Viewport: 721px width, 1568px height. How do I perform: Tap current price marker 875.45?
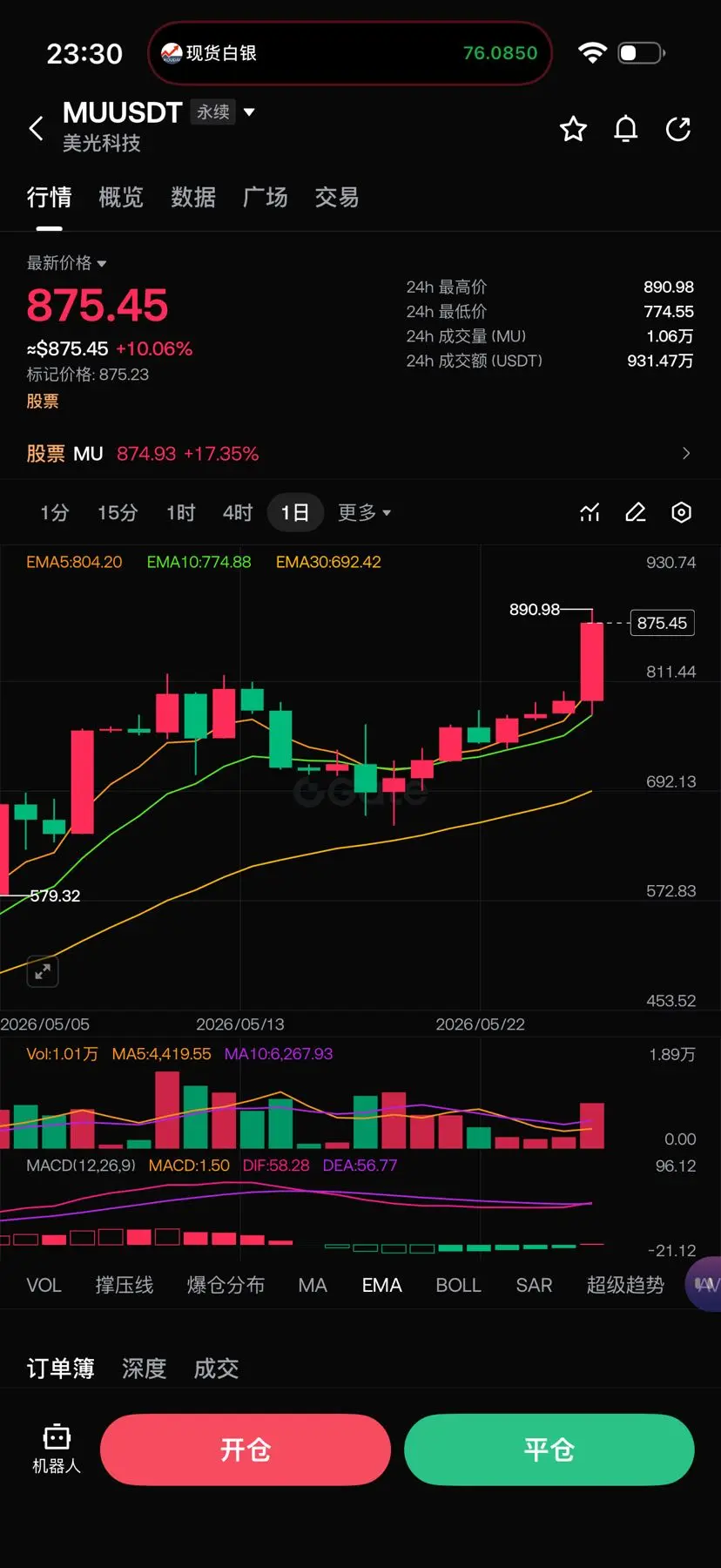tap(662, 623)
